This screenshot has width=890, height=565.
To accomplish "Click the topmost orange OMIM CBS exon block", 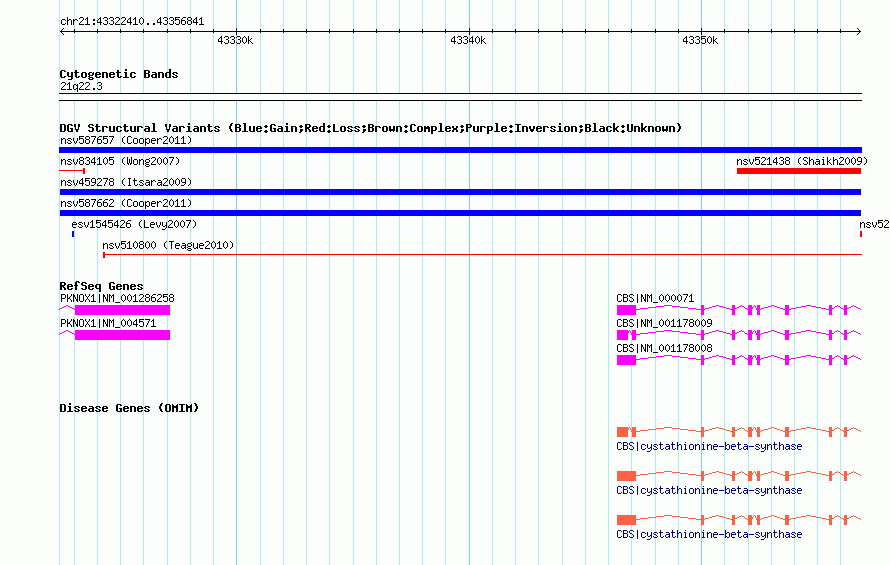I will [x=623, y=432].
